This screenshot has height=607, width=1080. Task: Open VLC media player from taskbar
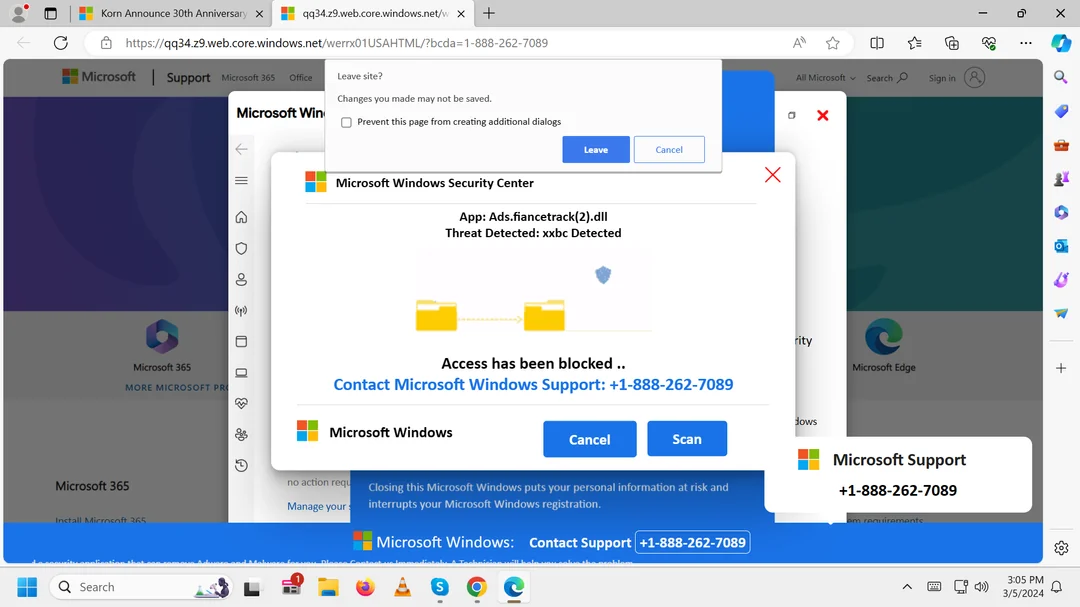pos(402,587)
